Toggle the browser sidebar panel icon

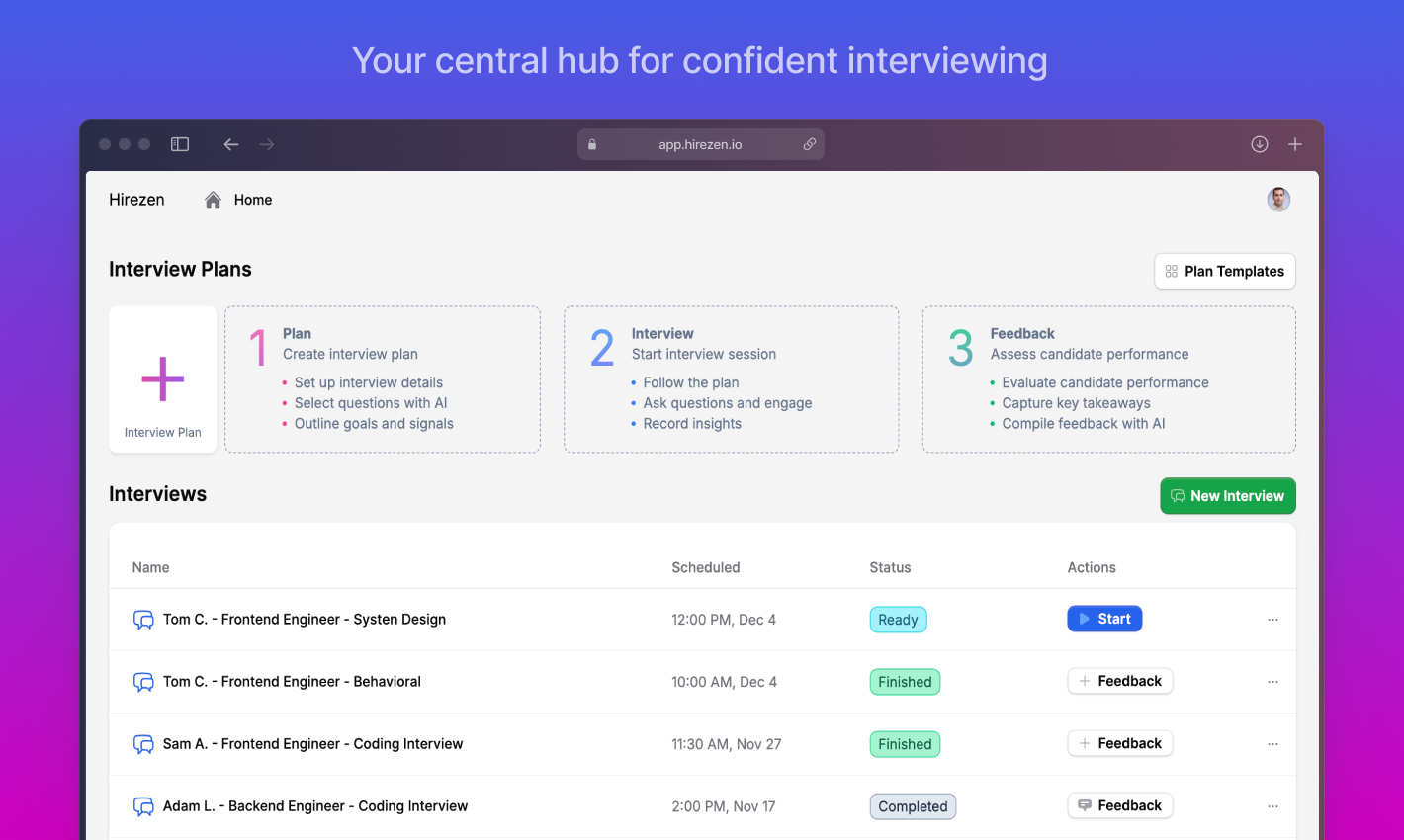pyautogui.click(x=180, y=144)
